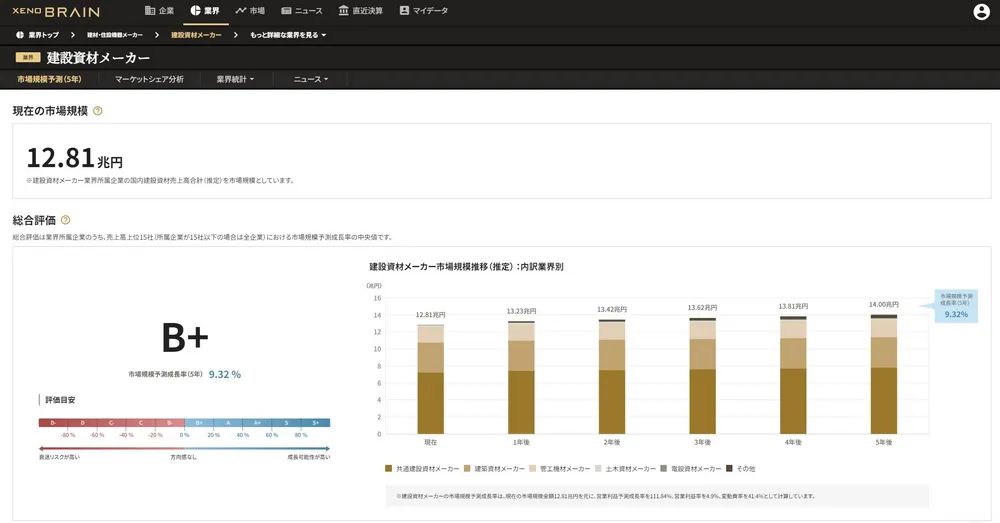Screen dimensions: 1000x523
Task: Click the 4年後 axis label
Action: (793, 442)
